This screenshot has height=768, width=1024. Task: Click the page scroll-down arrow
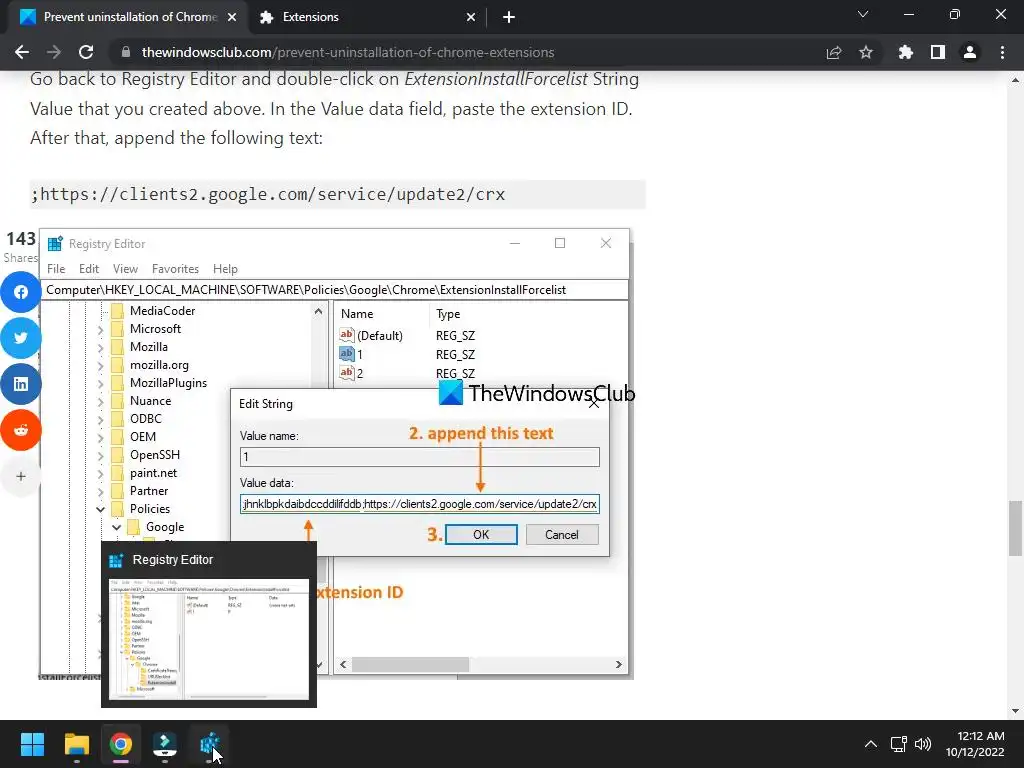click(1015, 711)
